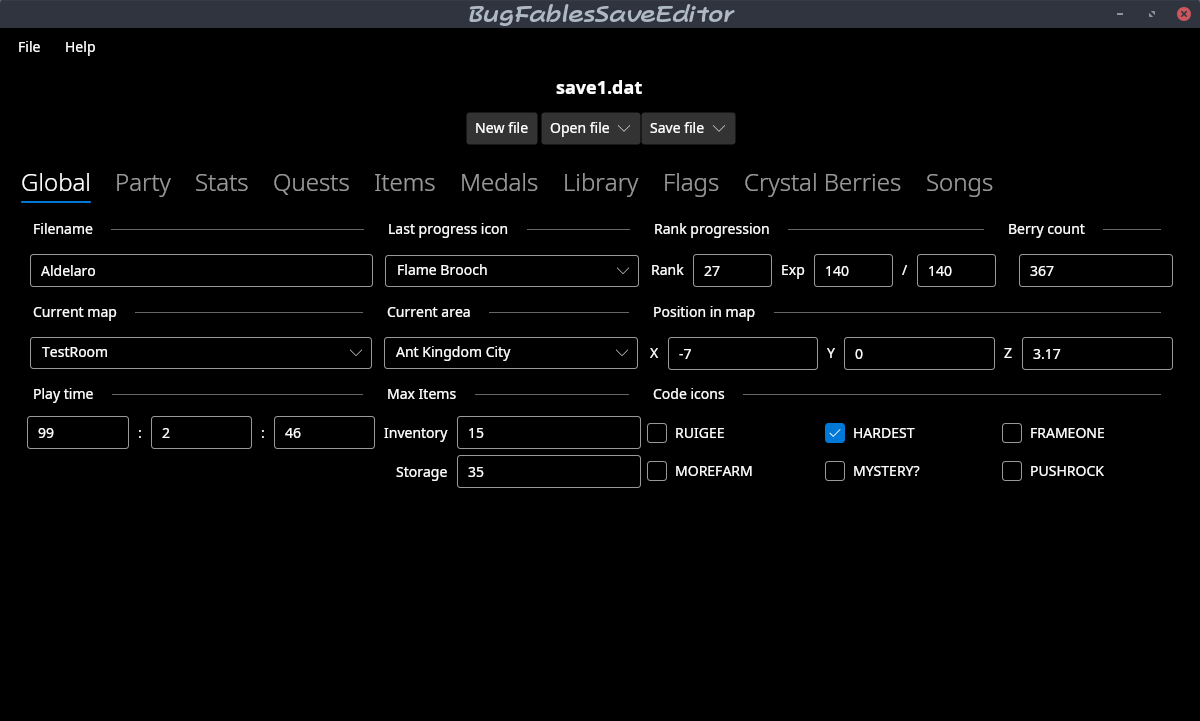Image resolution: width=1200 pixels, height=721 pixels.
Task: Minimize the BugFablesSaveEditor window
Action: coord(1118,14)
